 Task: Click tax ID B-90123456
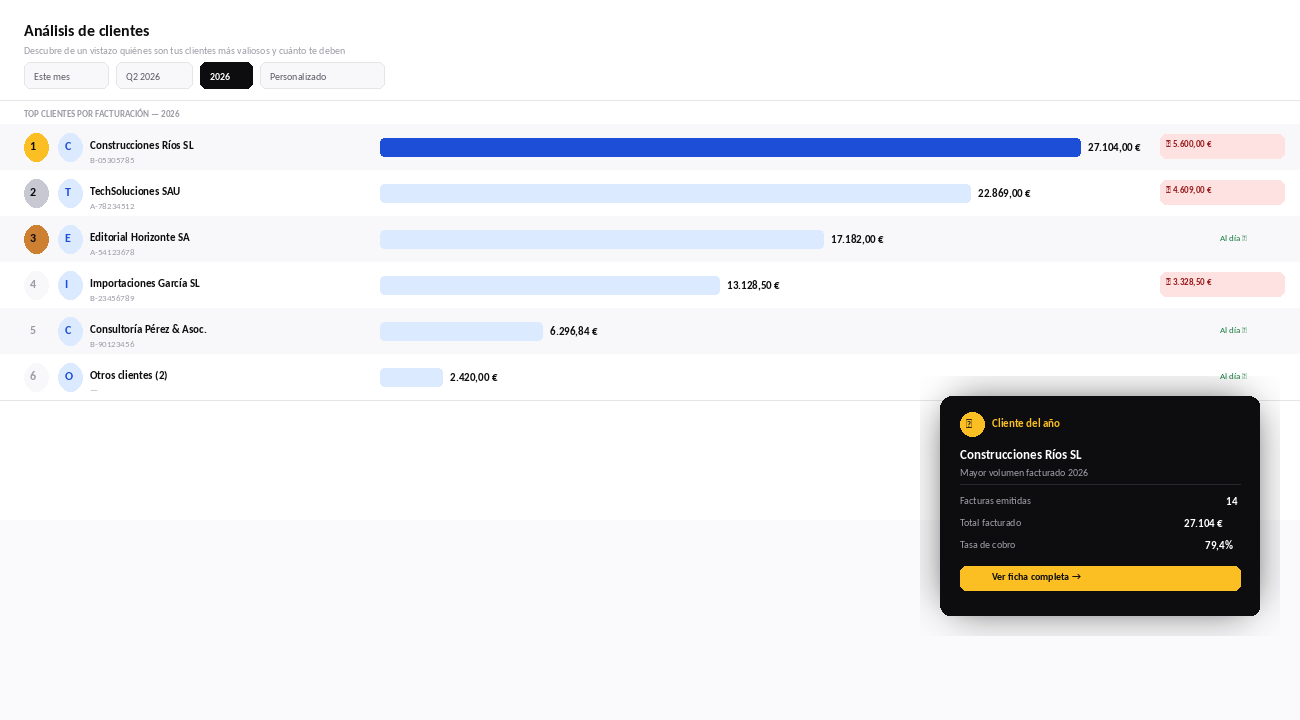click(x=112, y=344)
